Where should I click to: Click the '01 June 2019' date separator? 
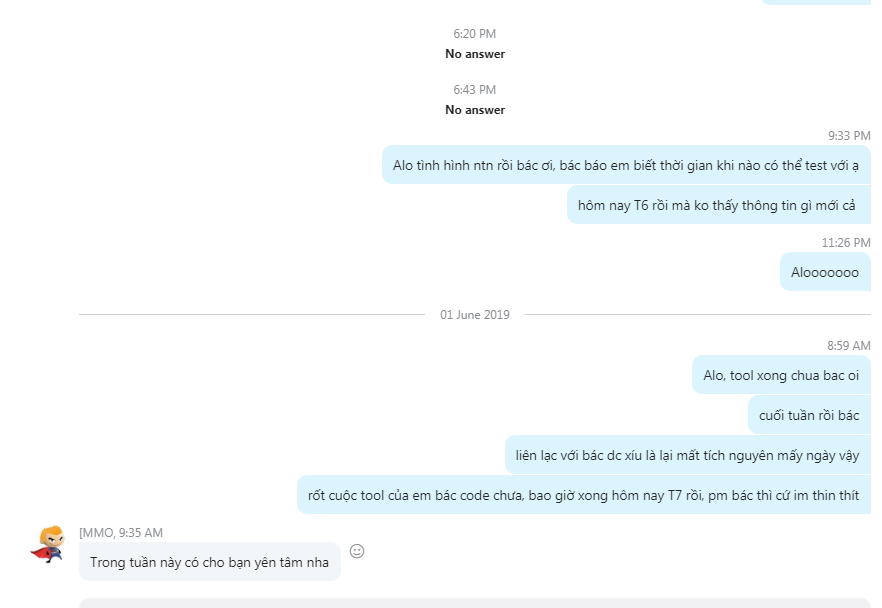(x=475, y=315)
